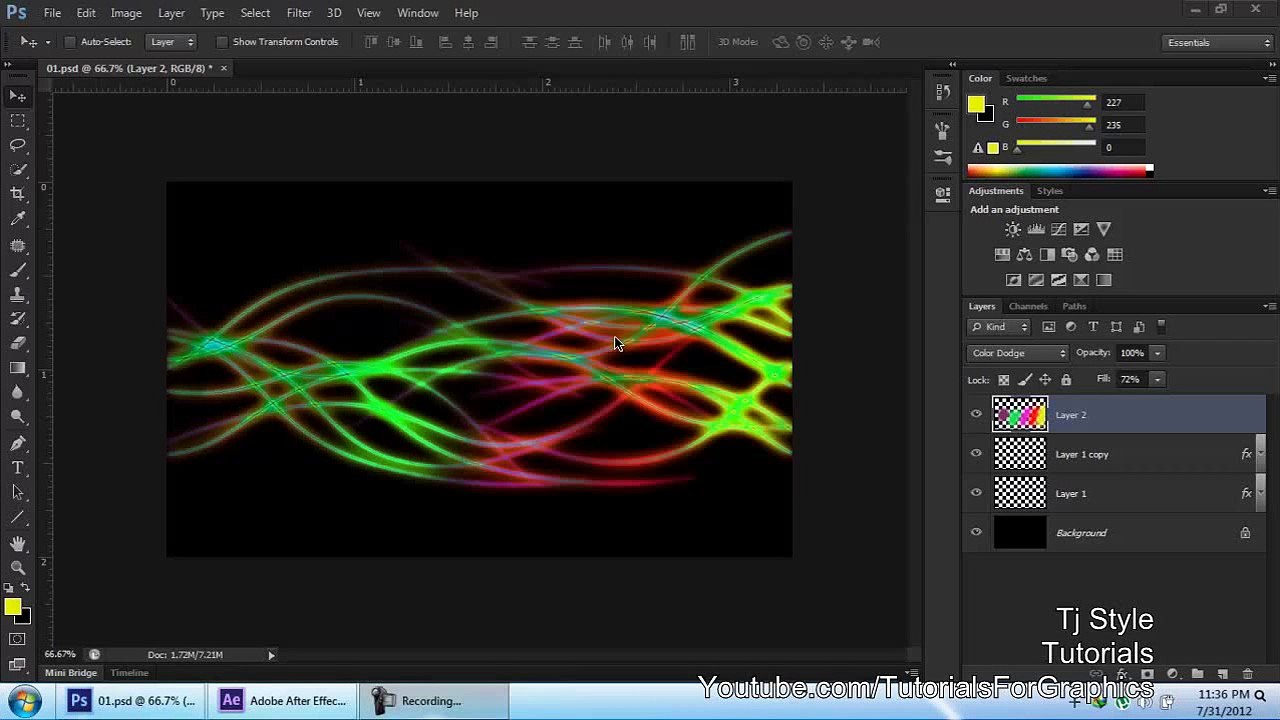Open the Auto-Select Layer dropdown
Image resolution: width=1280 pixels, height=720 pixels.
(172, 42)
